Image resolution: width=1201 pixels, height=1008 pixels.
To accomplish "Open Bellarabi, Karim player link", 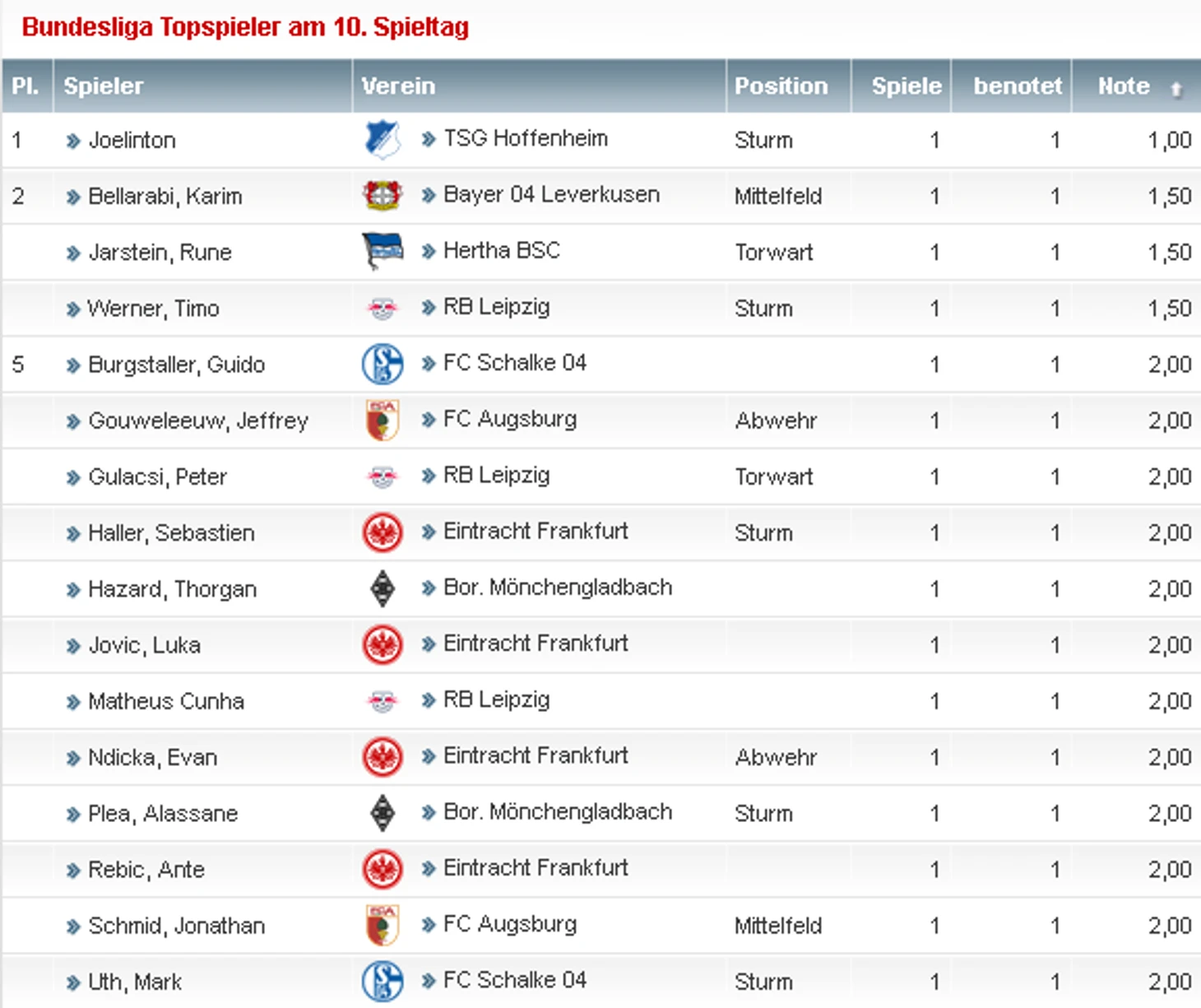I will 165,196.
